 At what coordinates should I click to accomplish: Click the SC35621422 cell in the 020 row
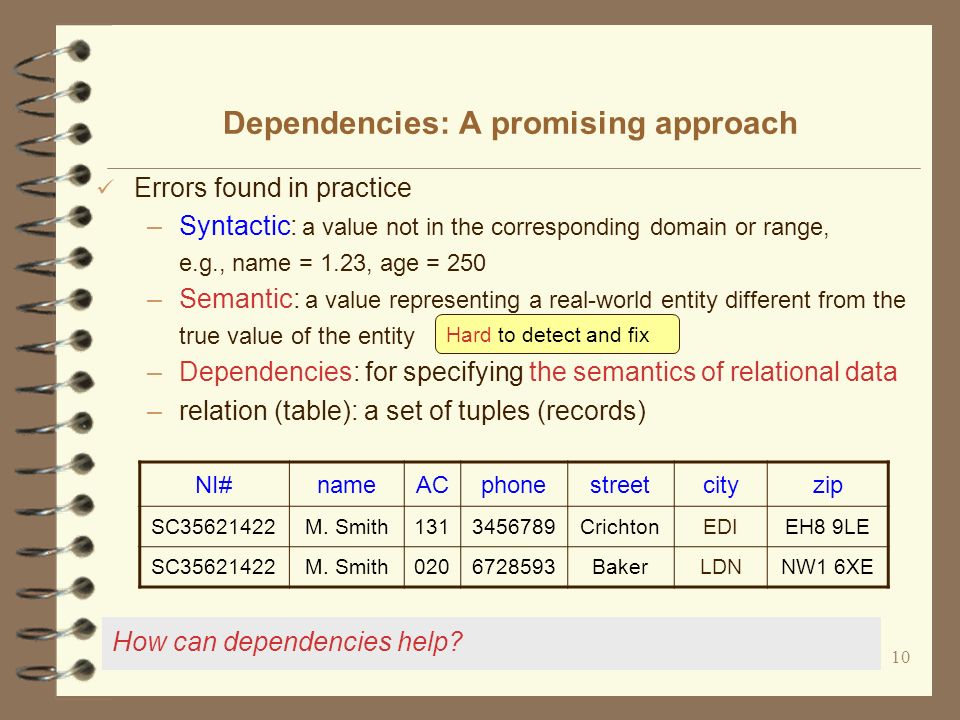click(214, 567)
